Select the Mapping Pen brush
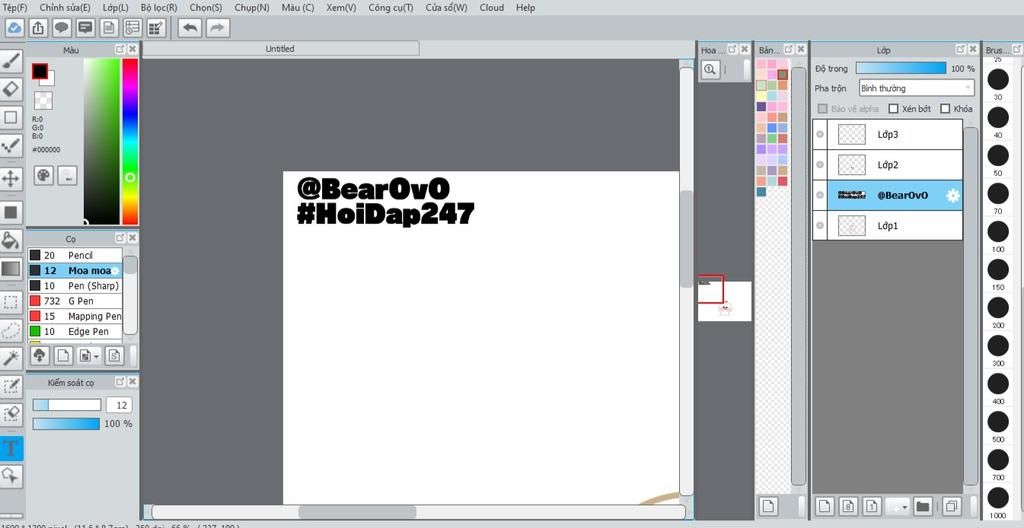 [x=75, y=316]
